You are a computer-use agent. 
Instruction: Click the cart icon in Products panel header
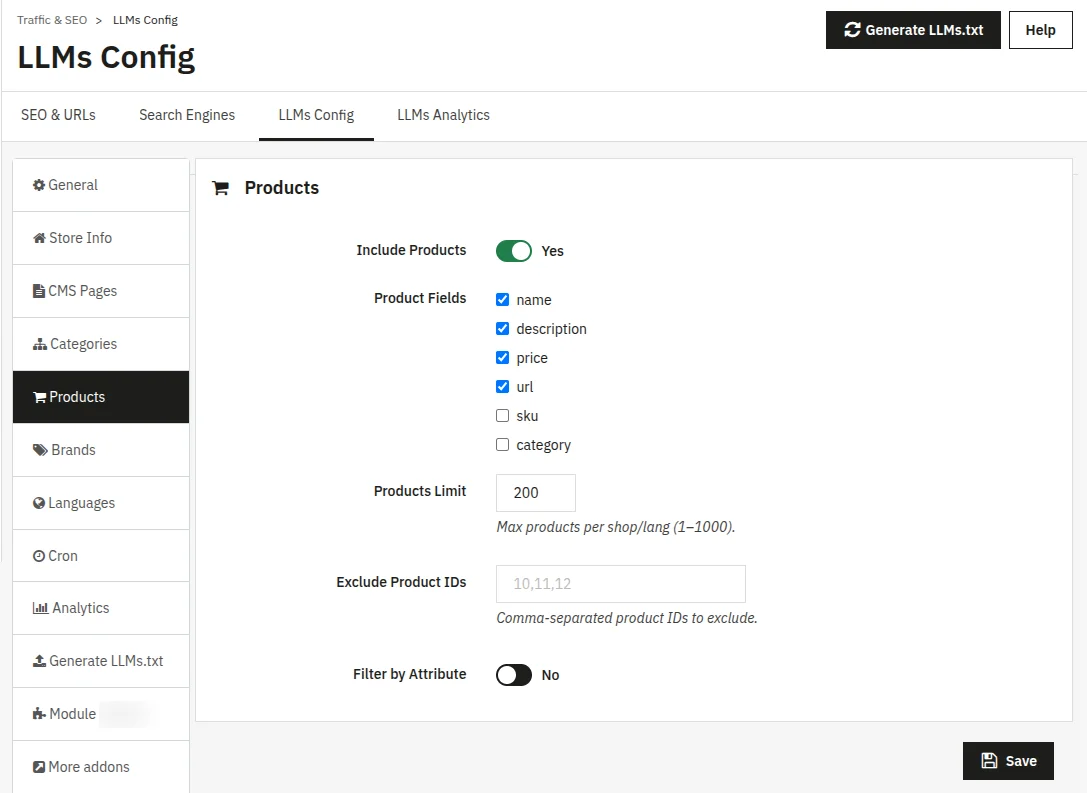pos(220,188)
